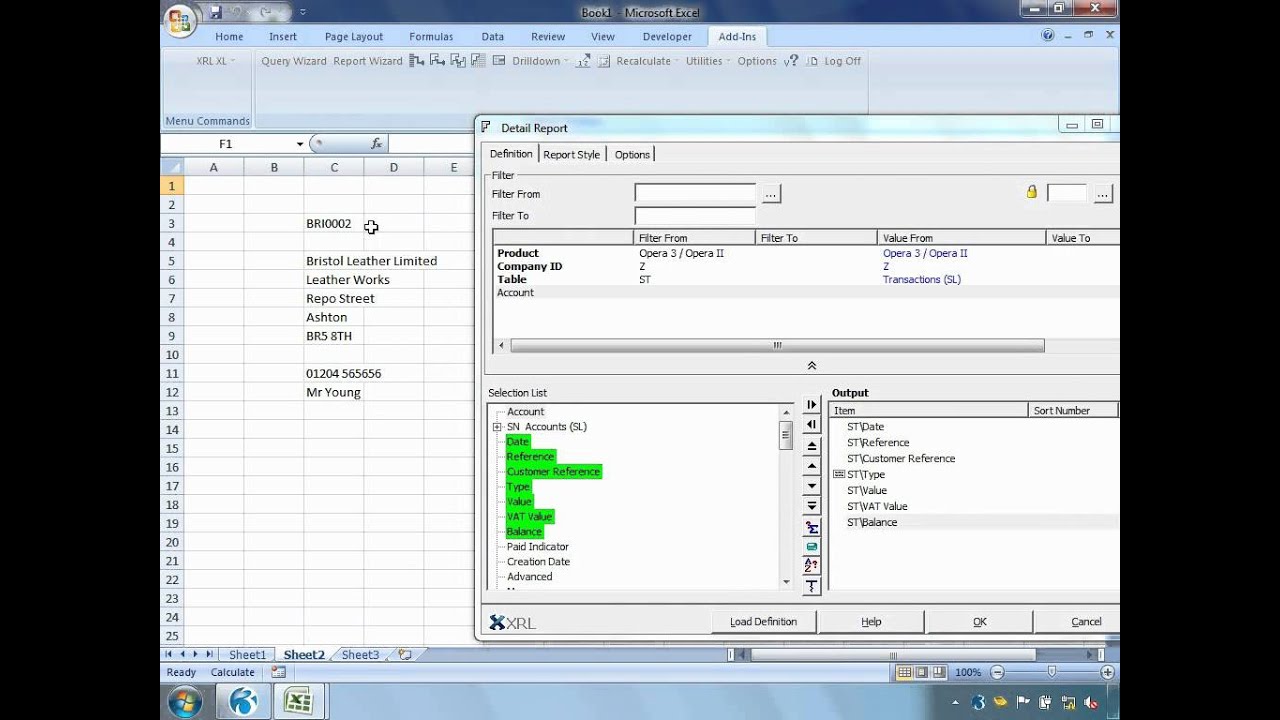The width and height of the screenshot is (1280, 720).
Task: Click Report Wizard in ribbon
Action: 367,61
